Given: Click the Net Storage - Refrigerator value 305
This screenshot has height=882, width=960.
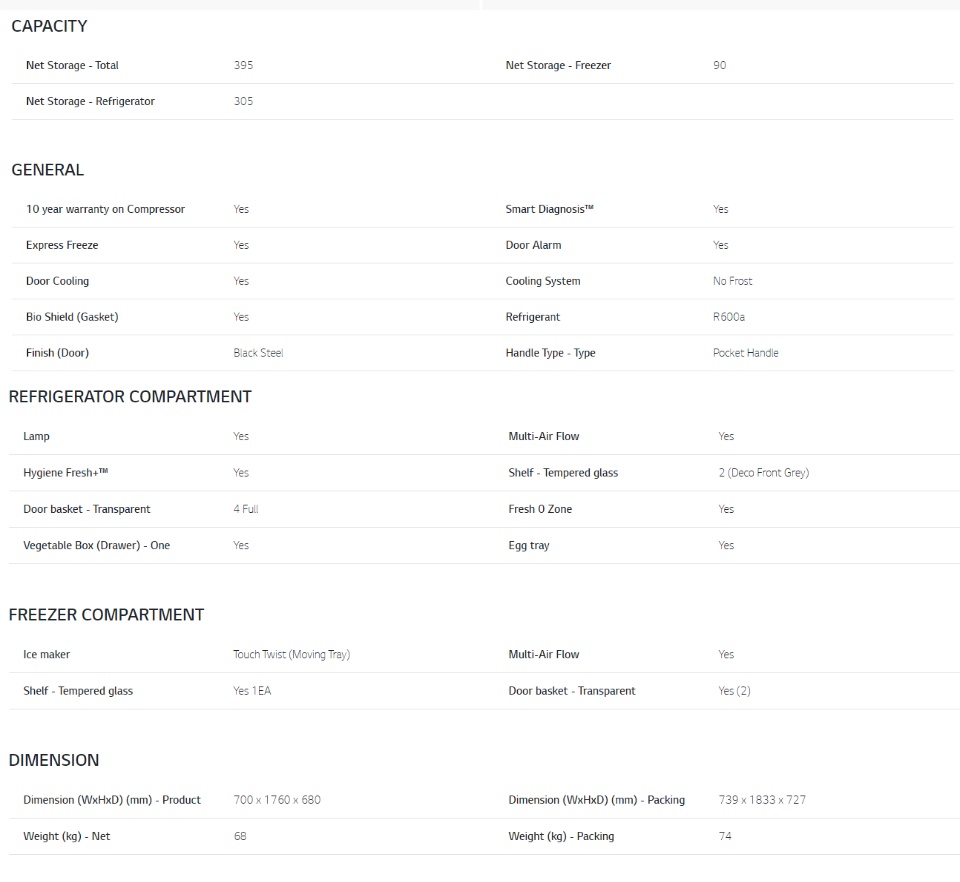Looking at the screenshot, I should 243,102.
